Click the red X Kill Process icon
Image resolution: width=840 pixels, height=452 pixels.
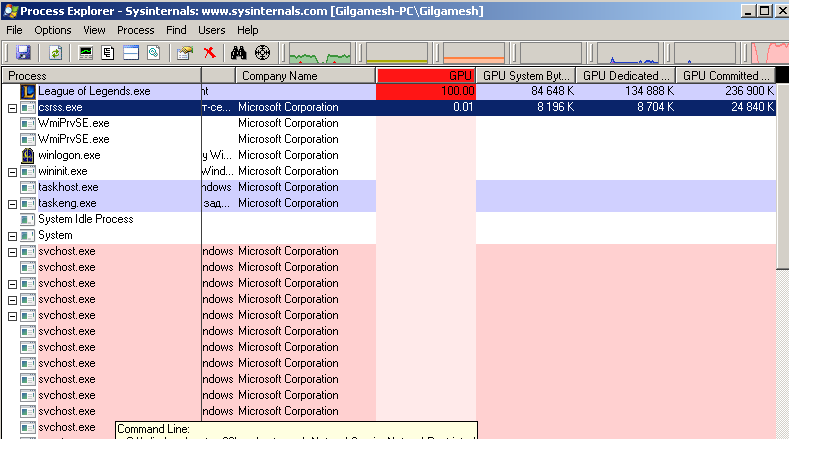pos(209,52)
